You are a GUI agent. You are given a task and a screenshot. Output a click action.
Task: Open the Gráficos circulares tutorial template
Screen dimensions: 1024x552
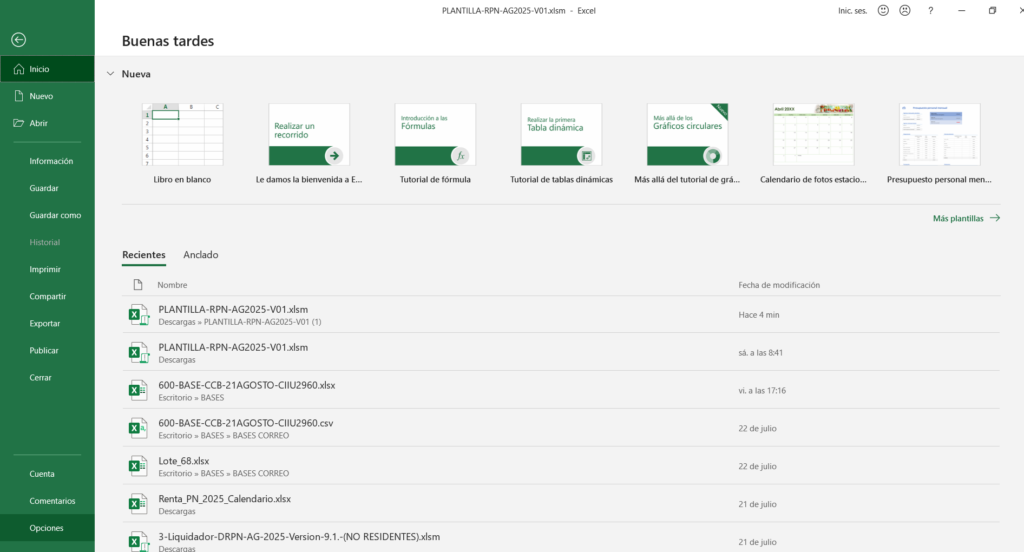coord(687,144)
